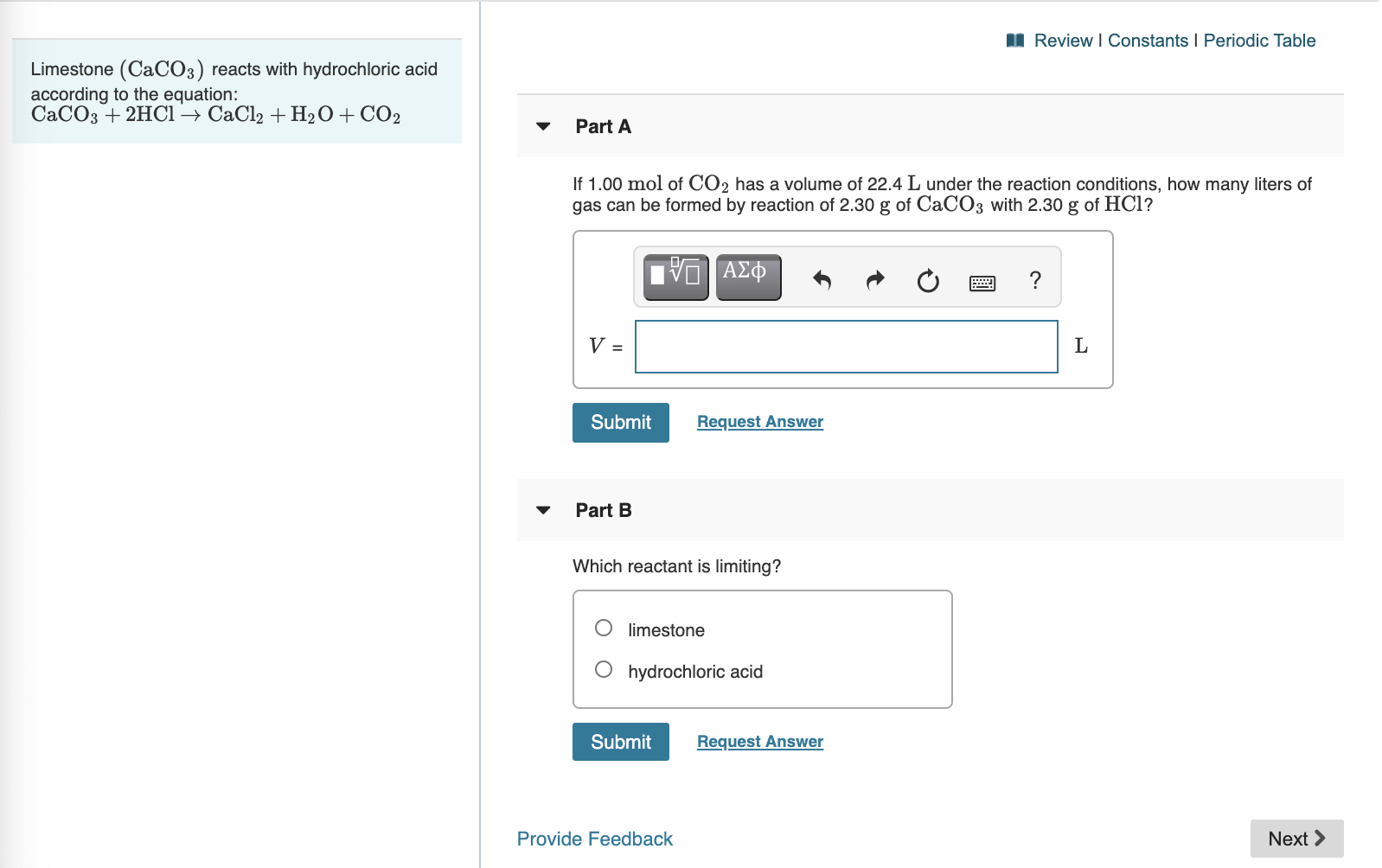Open the math template palette icon
The width and height of the screenshot is (1382, 868).
[x=674, y=277]
